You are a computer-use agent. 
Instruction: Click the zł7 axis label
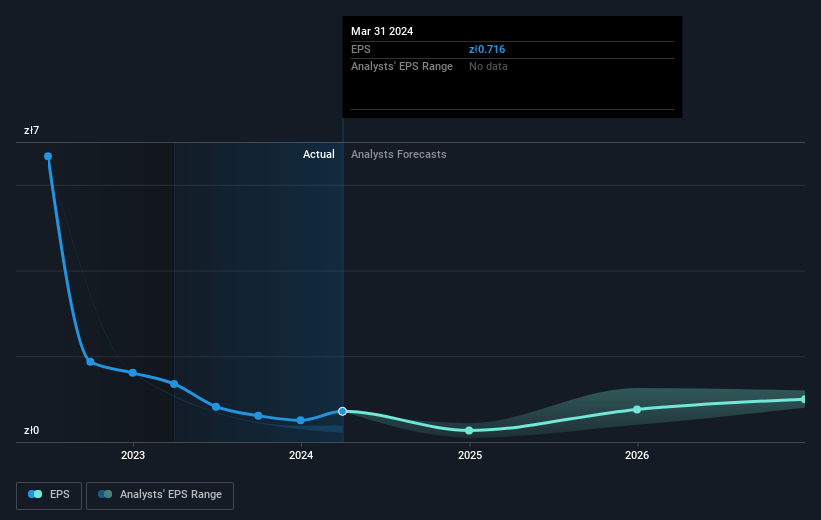coord(31,130)
